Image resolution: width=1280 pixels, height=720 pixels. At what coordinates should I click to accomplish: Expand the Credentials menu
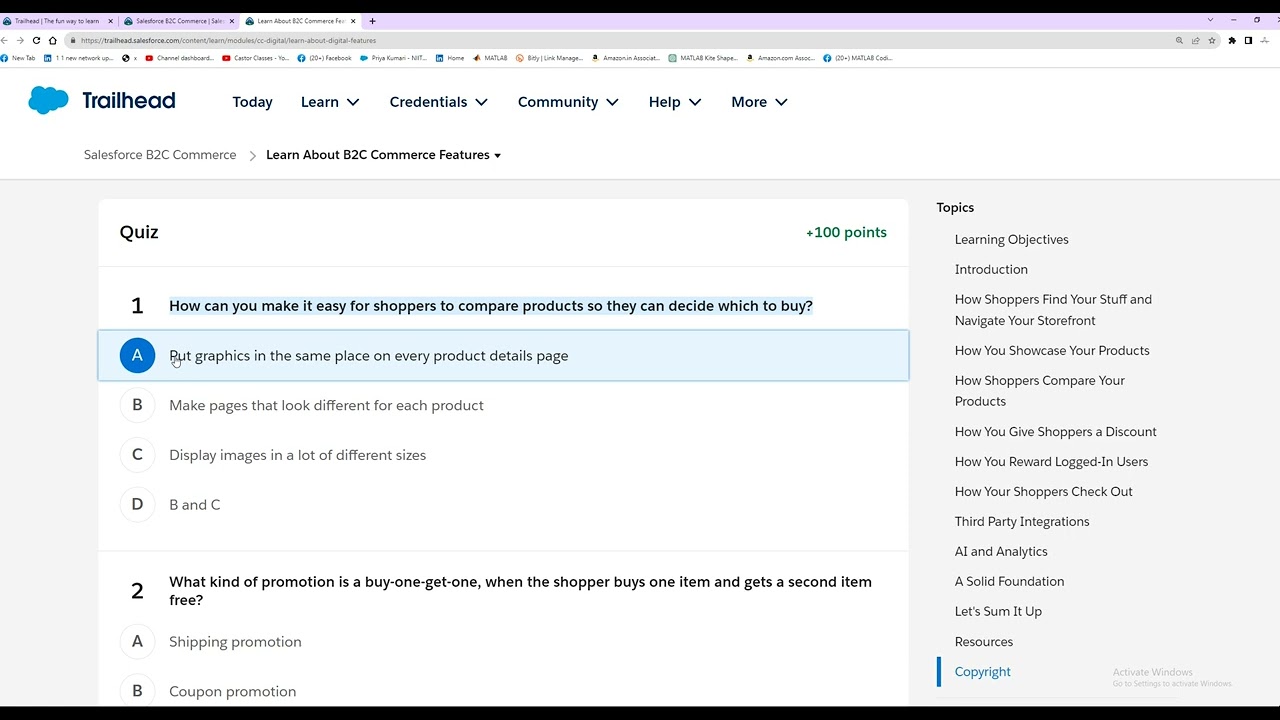coord(439,102)
